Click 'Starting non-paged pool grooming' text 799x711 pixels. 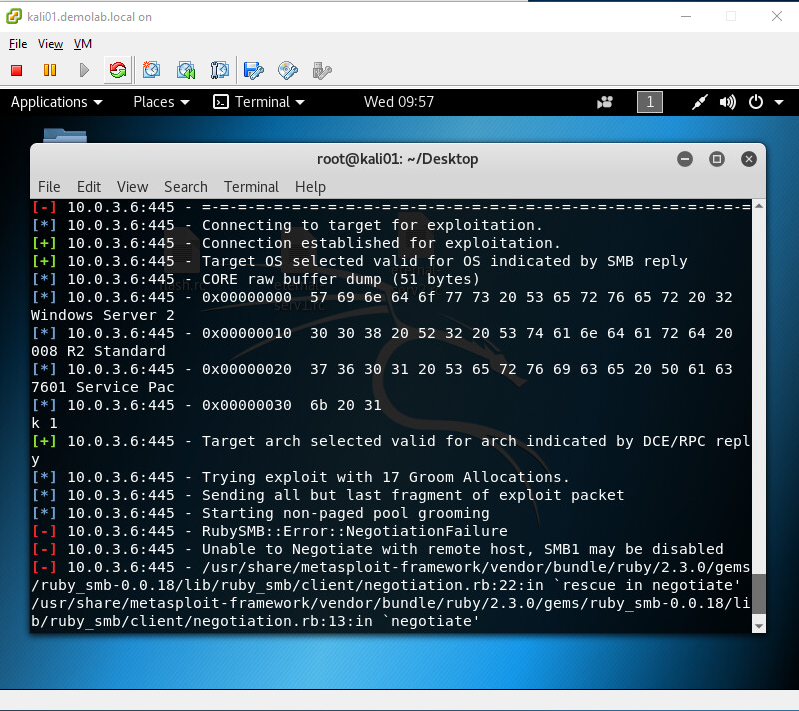click(345, 513)
